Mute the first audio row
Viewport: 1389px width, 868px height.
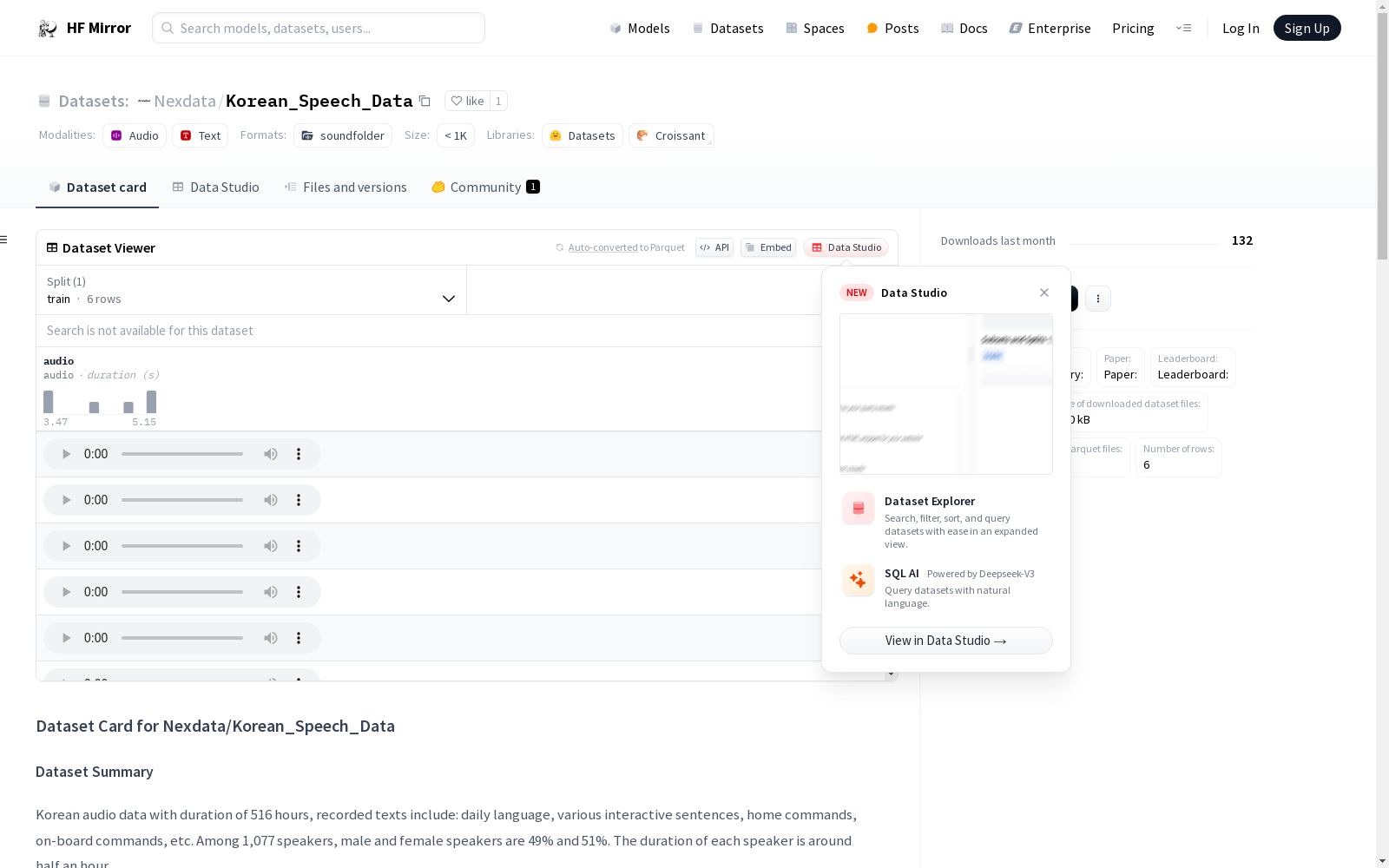(x=271, y=454)
